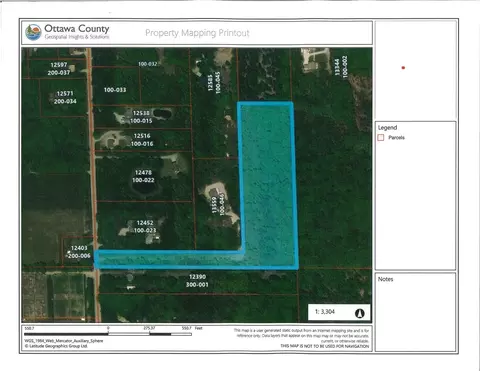Select parcel label "12571"
480x371 pixels.
coord(65,94)
